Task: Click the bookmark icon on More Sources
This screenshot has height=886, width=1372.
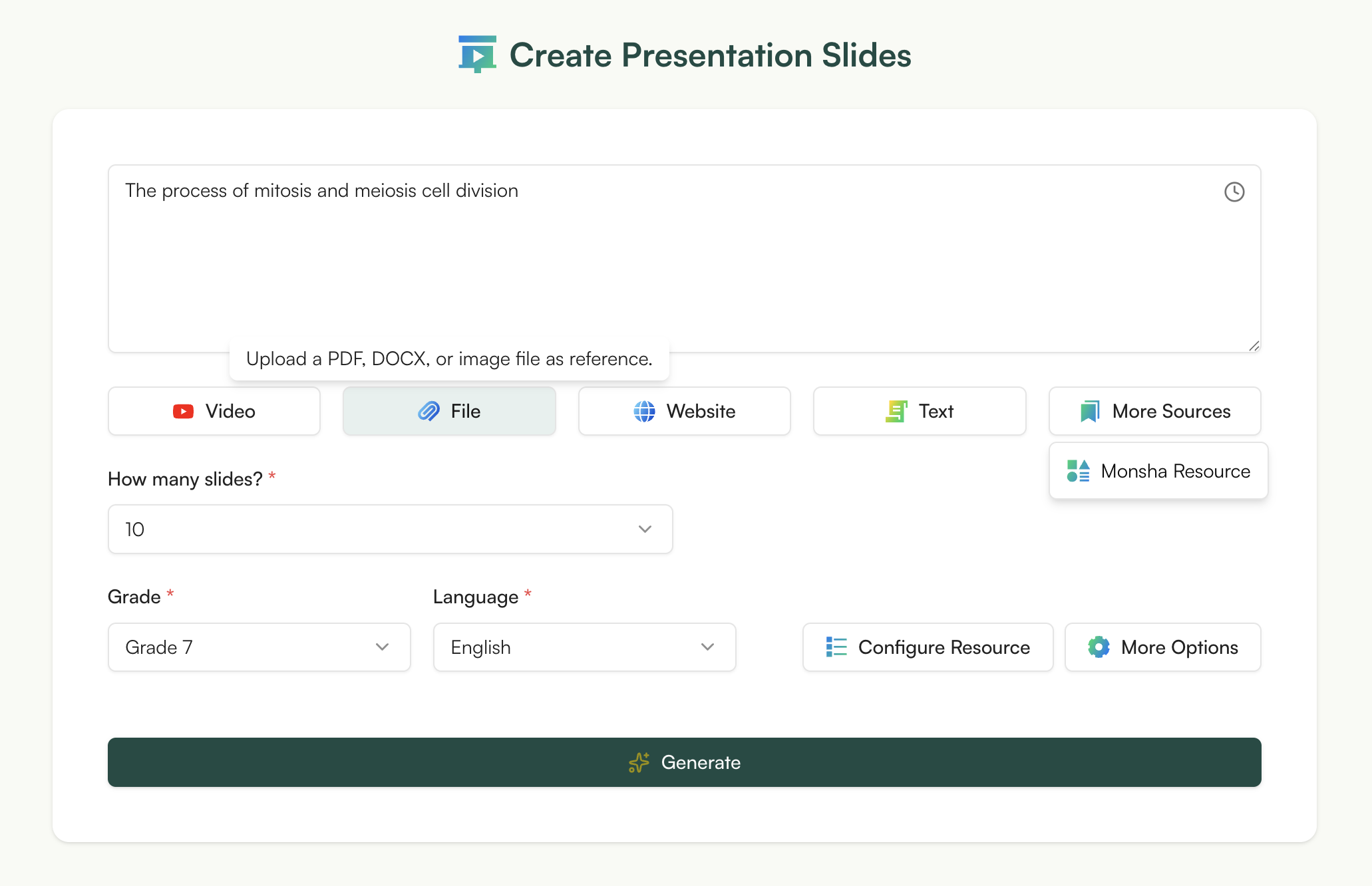Action: tap(1089, 411)
